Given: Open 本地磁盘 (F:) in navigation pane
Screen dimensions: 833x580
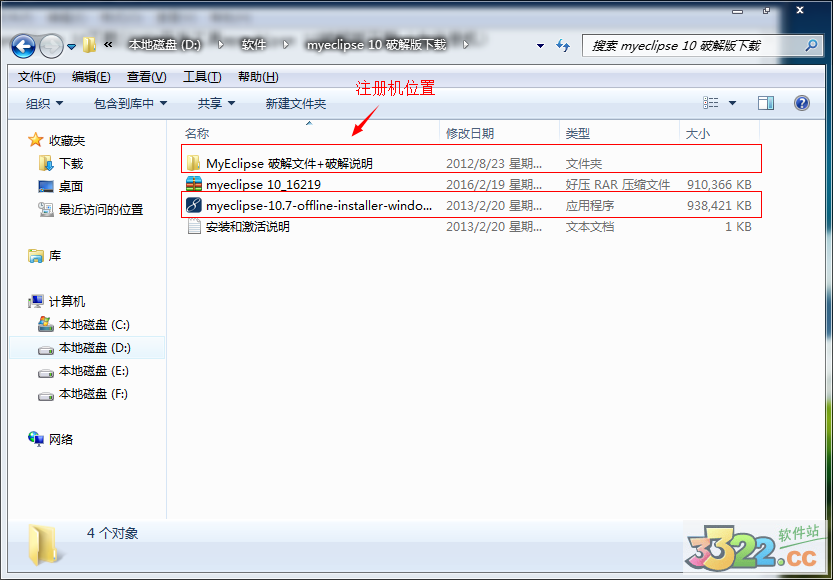Looking at the screenshot, I should coord(84,394).
